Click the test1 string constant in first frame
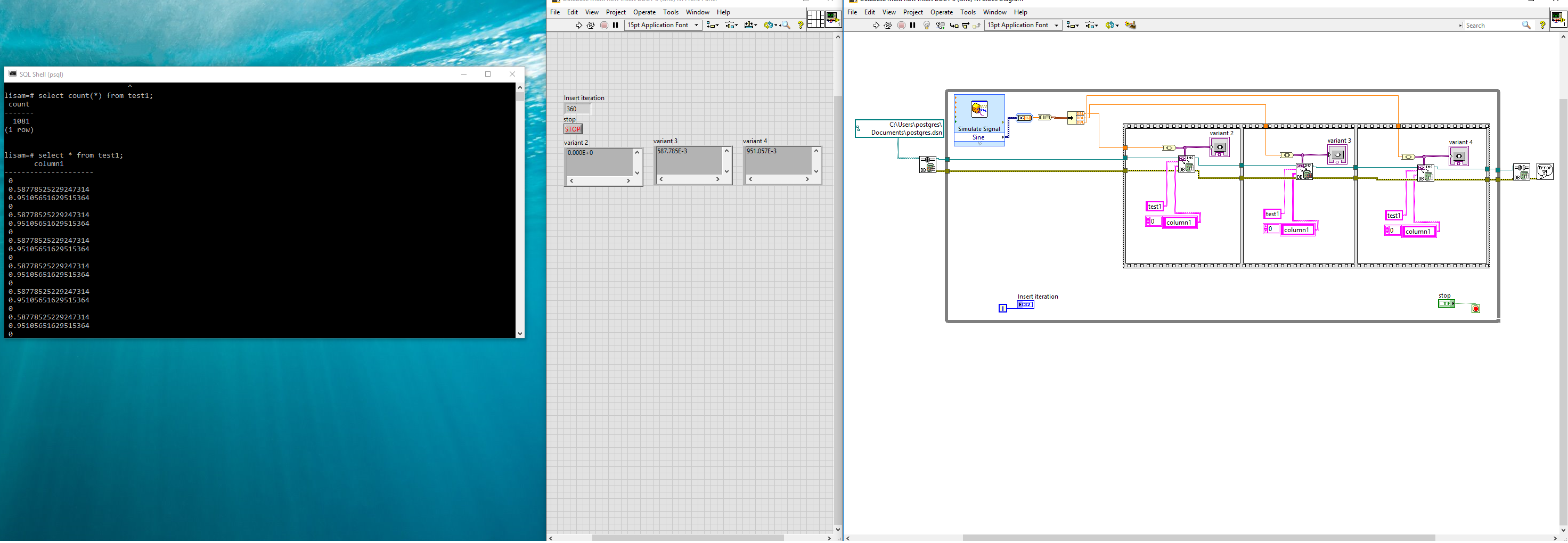 click(1154, 207)
